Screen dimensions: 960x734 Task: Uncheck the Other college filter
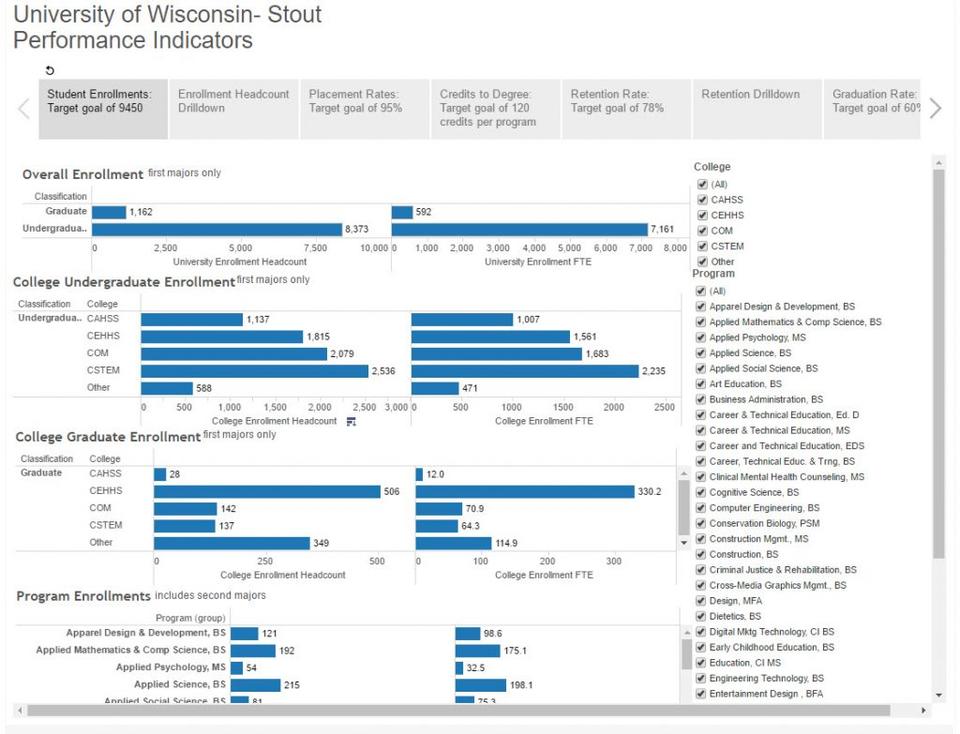point(702,261)
